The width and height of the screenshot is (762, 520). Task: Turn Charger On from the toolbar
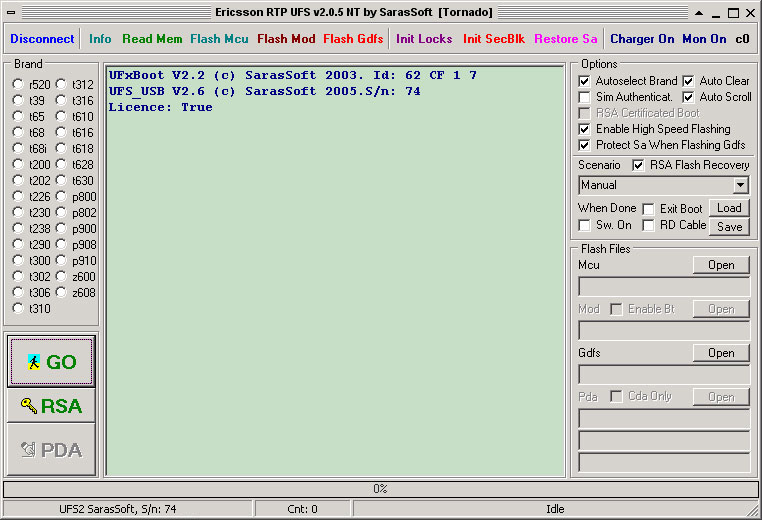tap(642, 39)
